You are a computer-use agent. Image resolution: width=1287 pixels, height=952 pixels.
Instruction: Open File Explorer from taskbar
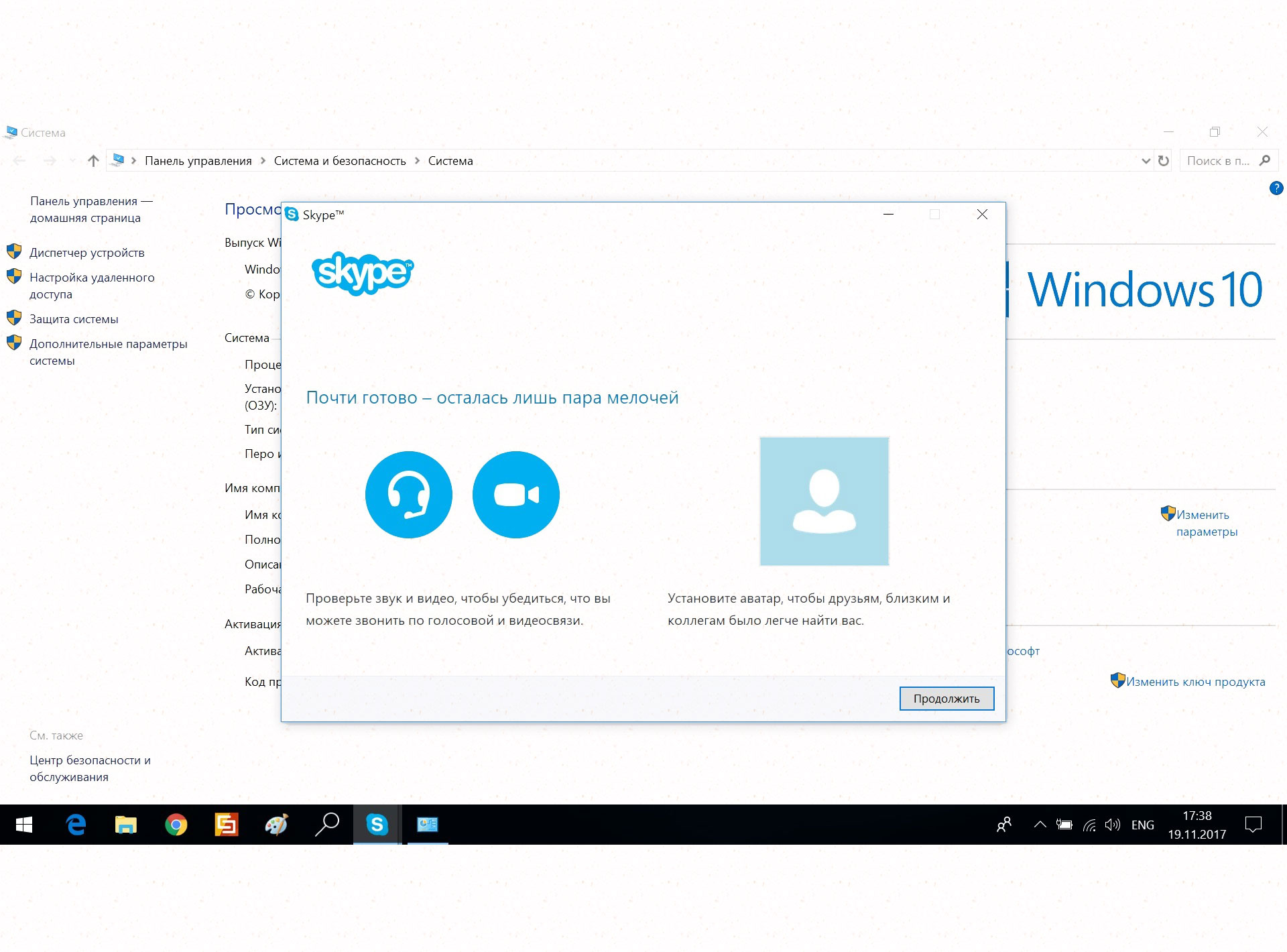pos(126,825)
